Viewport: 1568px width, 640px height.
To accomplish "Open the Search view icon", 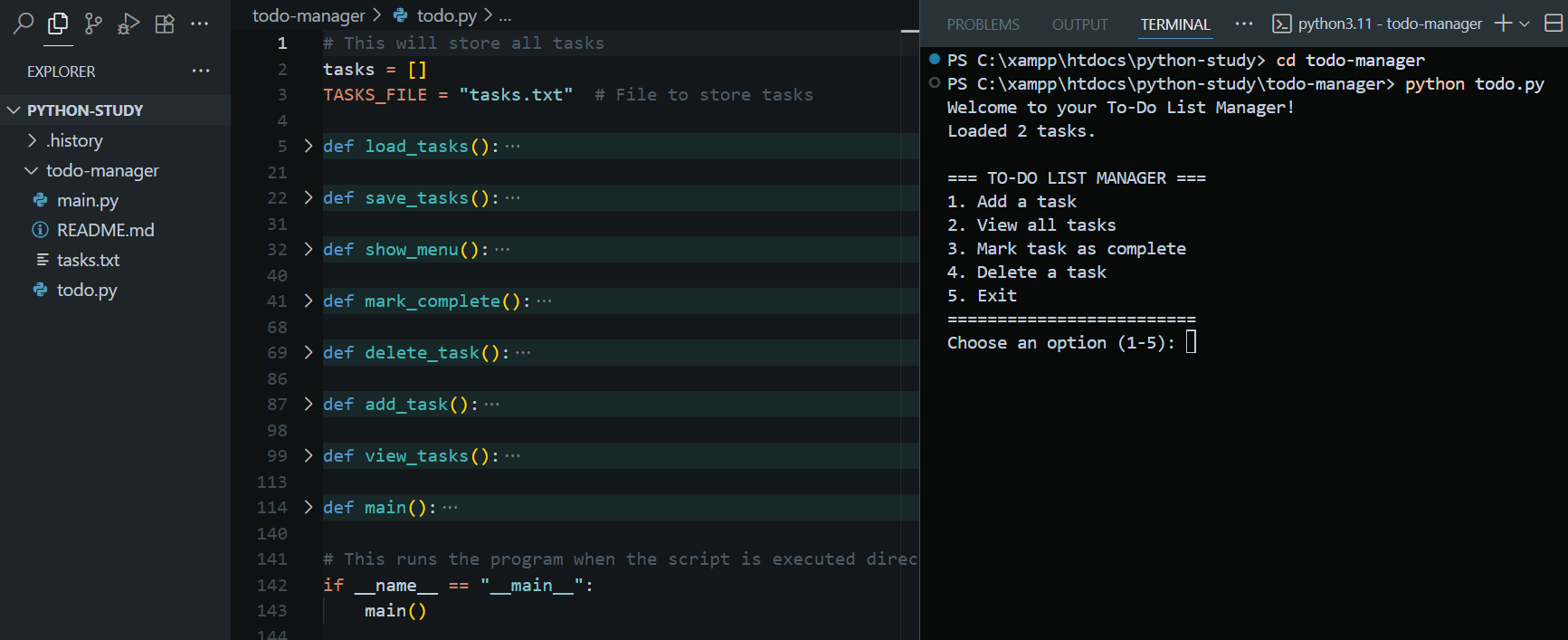I will coord(24,24).
